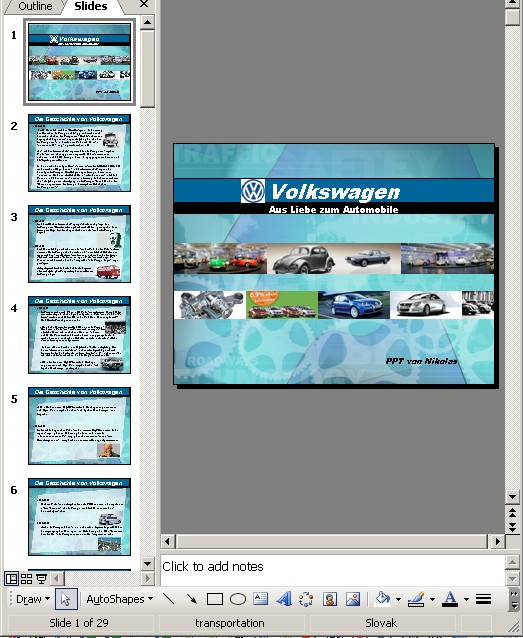Click the grey Beetle picture on slide
The height and width of the screenshot is (638, 523).
304,259
